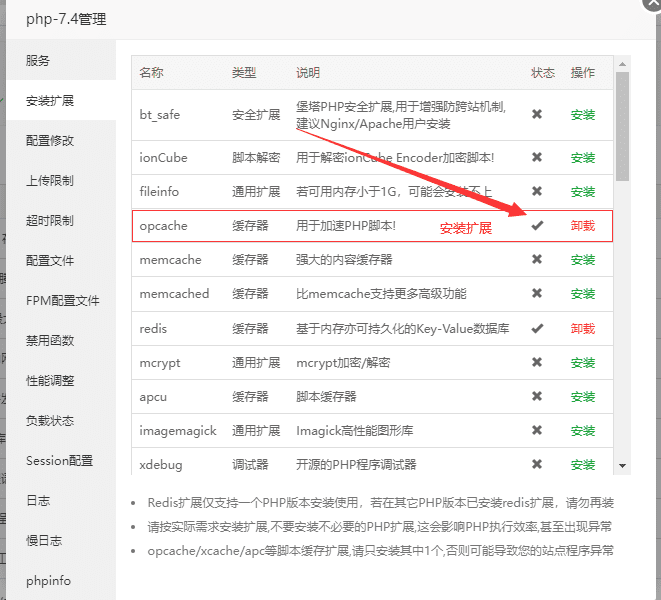Click the memcached name cell
This screenshot has height=600, width=661.
coord(174,293)
